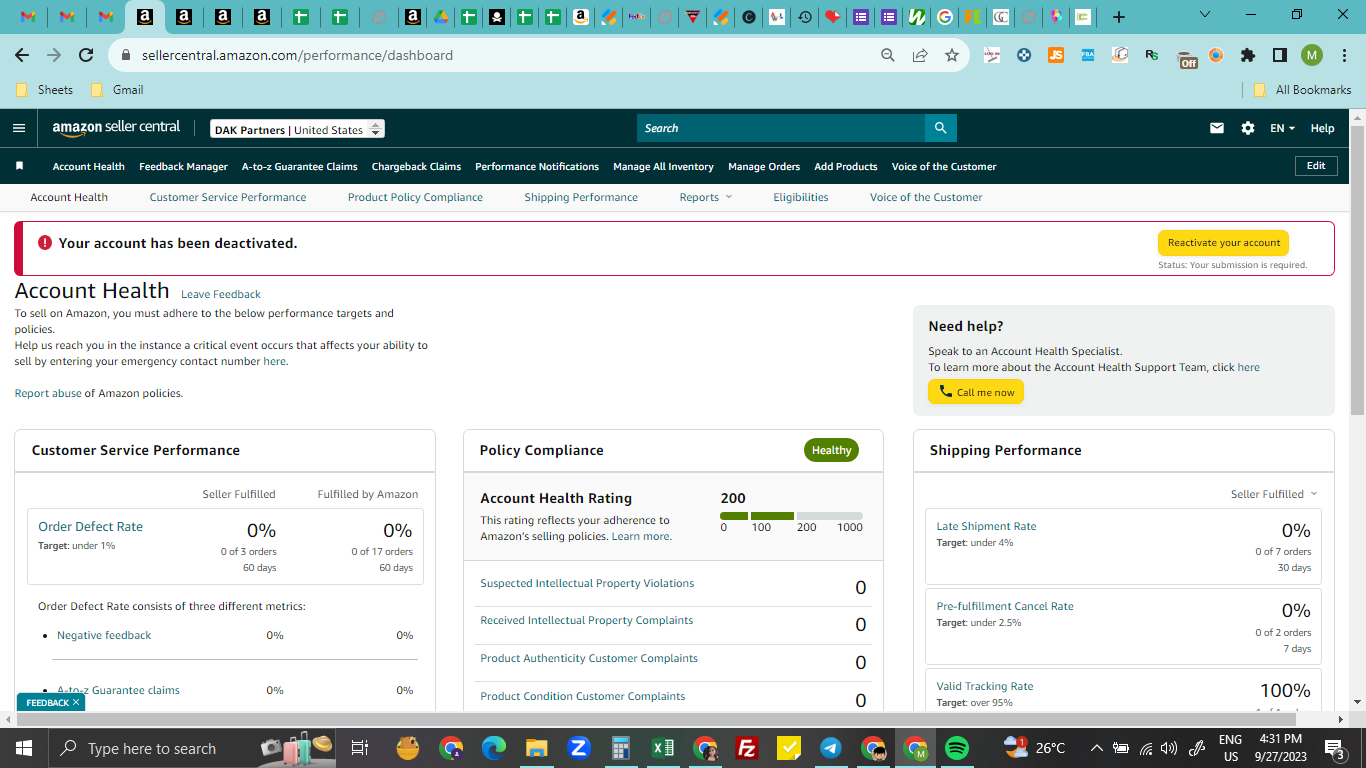Switch to Shipping Performance tab
1366x768 pixels.
[581, 197]
